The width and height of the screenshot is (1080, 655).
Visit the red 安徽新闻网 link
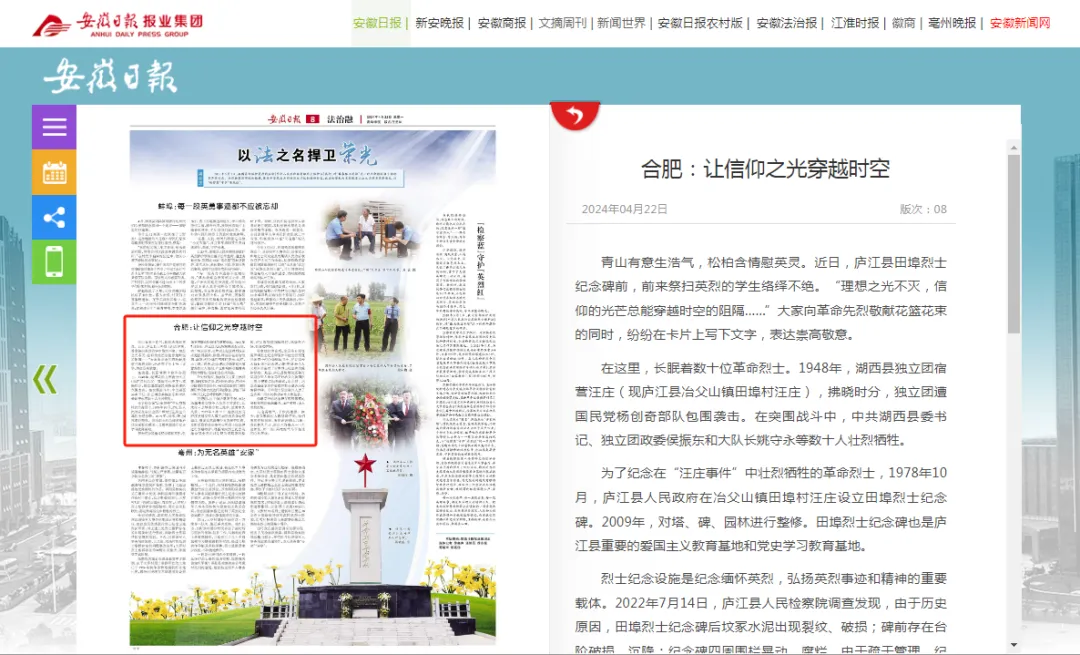[1020, 23]
